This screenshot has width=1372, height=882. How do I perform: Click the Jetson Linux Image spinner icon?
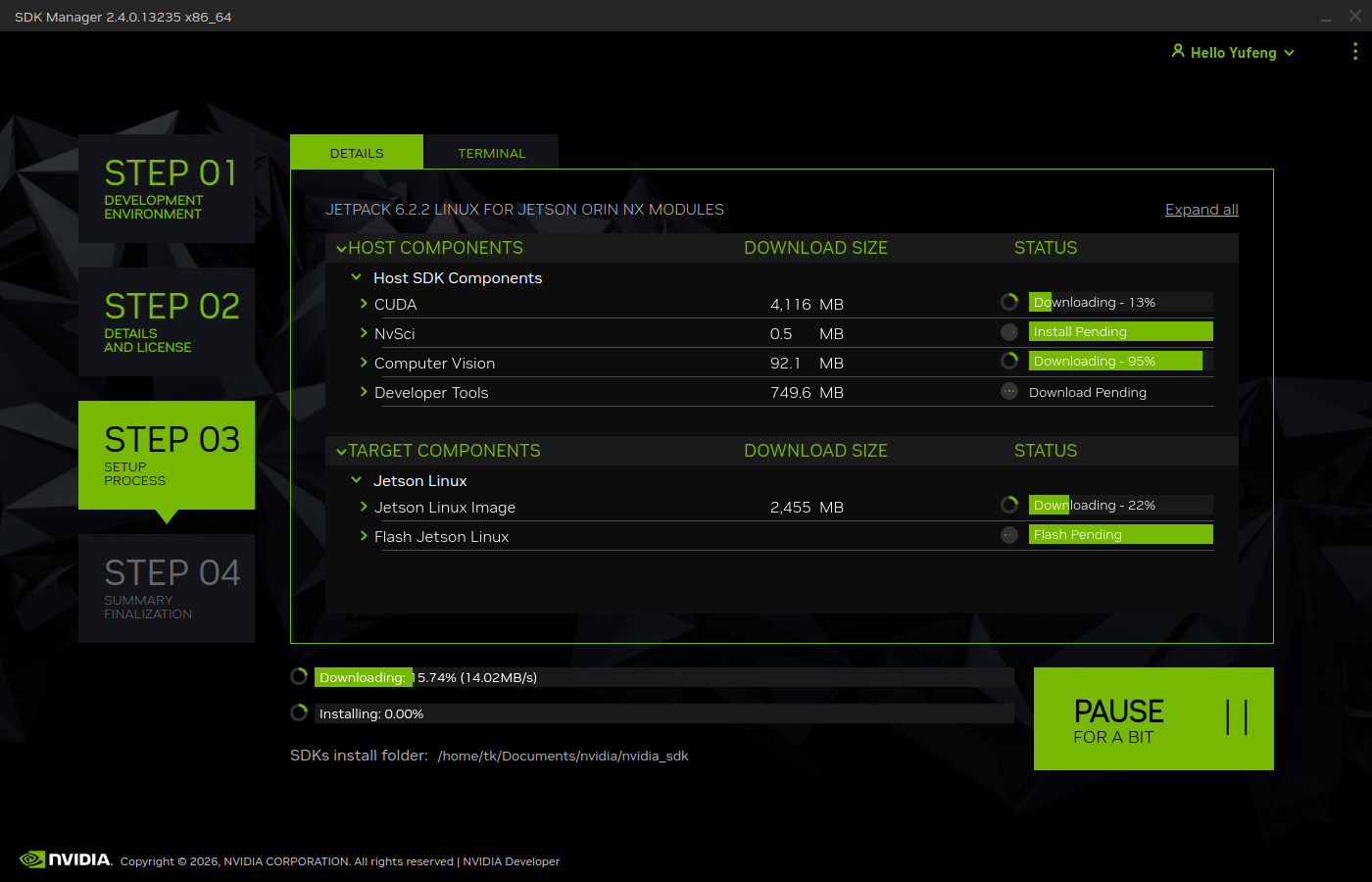tap(1009, 505)
